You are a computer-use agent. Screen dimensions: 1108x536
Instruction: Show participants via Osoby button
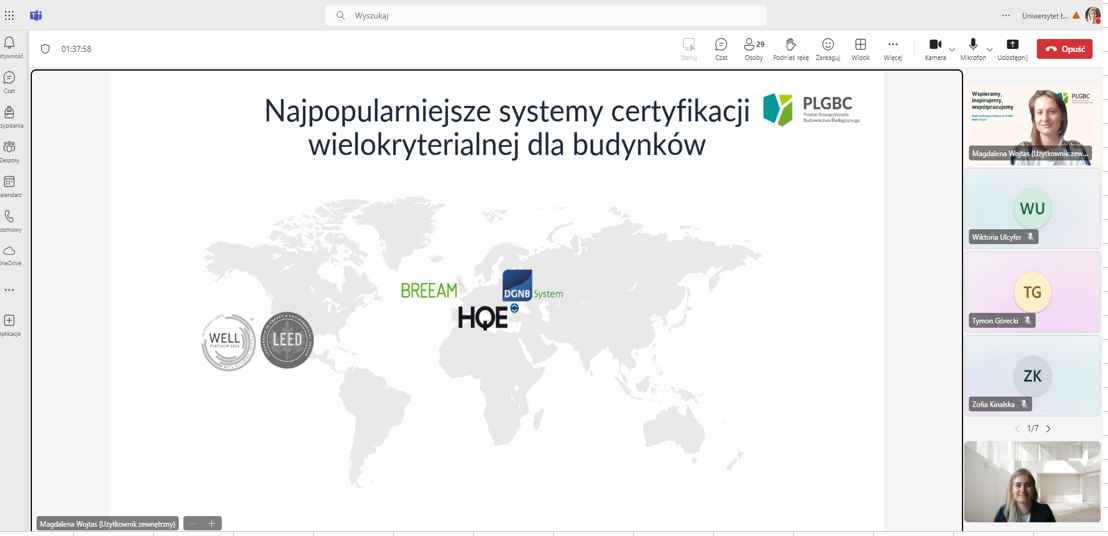click(753, 49)
